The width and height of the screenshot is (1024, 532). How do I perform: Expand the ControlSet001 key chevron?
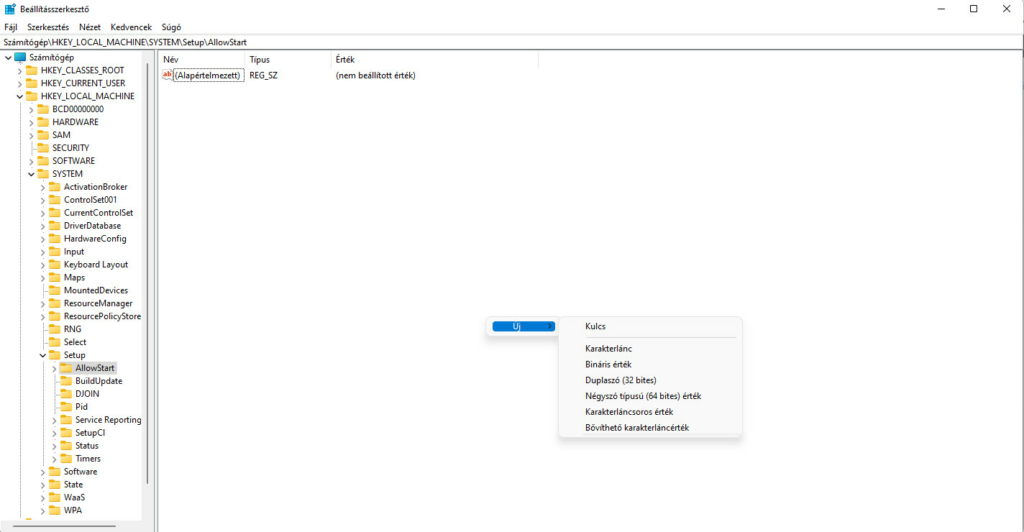[x=43, y=200]
